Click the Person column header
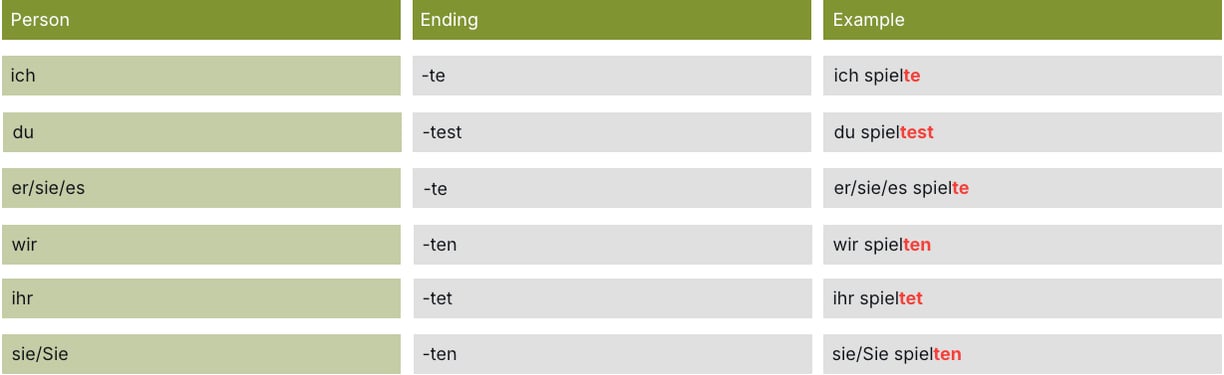Viewport: 1224px width, 375px height. tap(200, 20)
